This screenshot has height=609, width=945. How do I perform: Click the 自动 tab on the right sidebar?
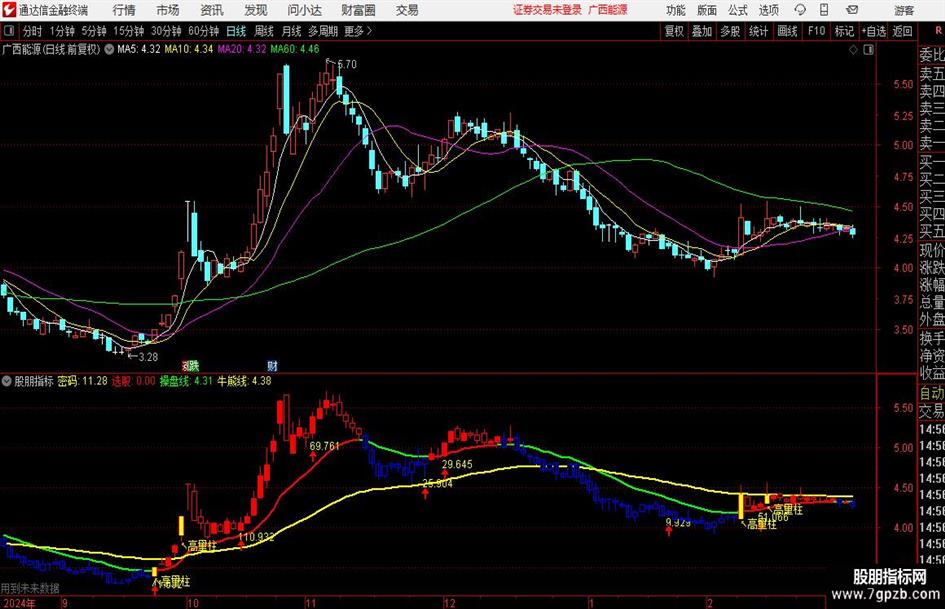[932, 393]
